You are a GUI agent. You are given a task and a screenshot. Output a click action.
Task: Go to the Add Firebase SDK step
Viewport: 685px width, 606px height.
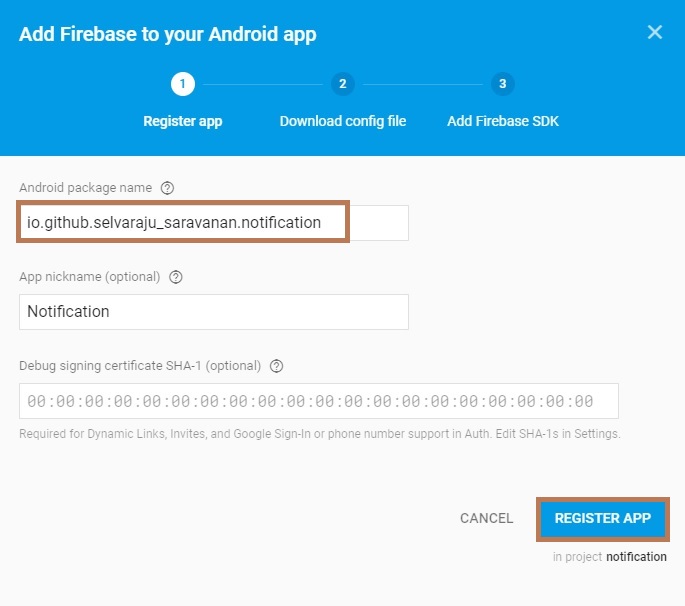pos(503,121)
